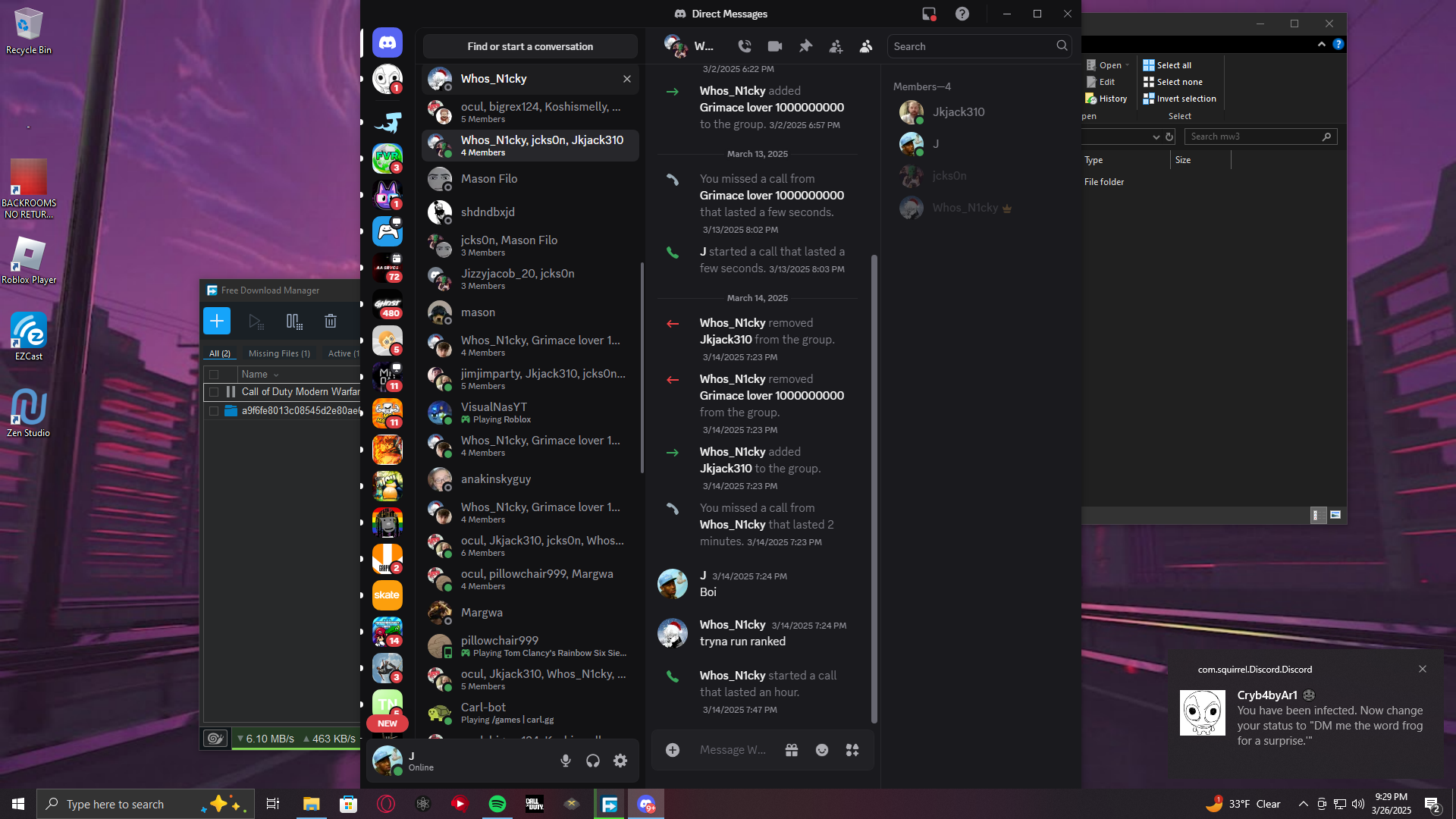
Task: Switch to the Missing Files tab
Action: (279, 353)
